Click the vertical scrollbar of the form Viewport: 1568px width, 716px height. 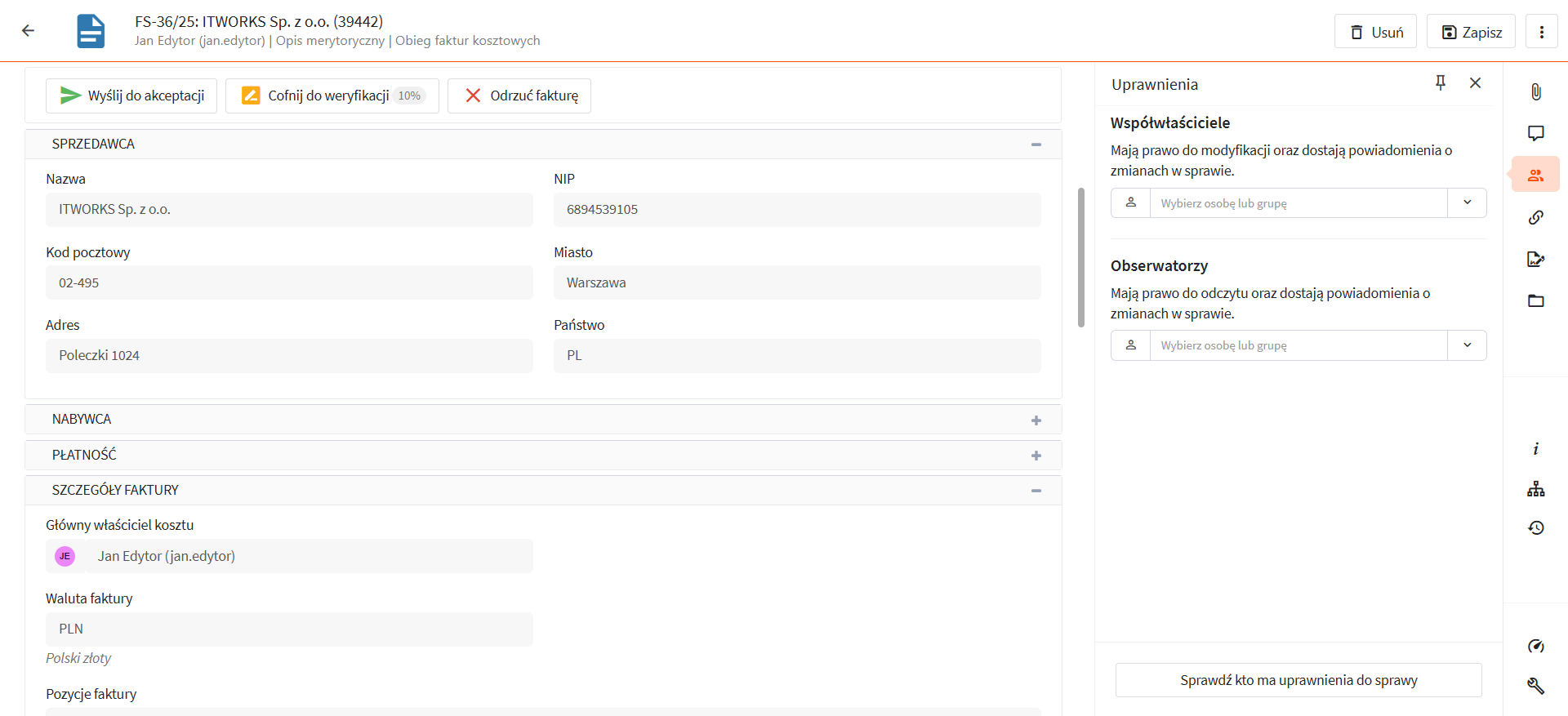point(1081,257)
